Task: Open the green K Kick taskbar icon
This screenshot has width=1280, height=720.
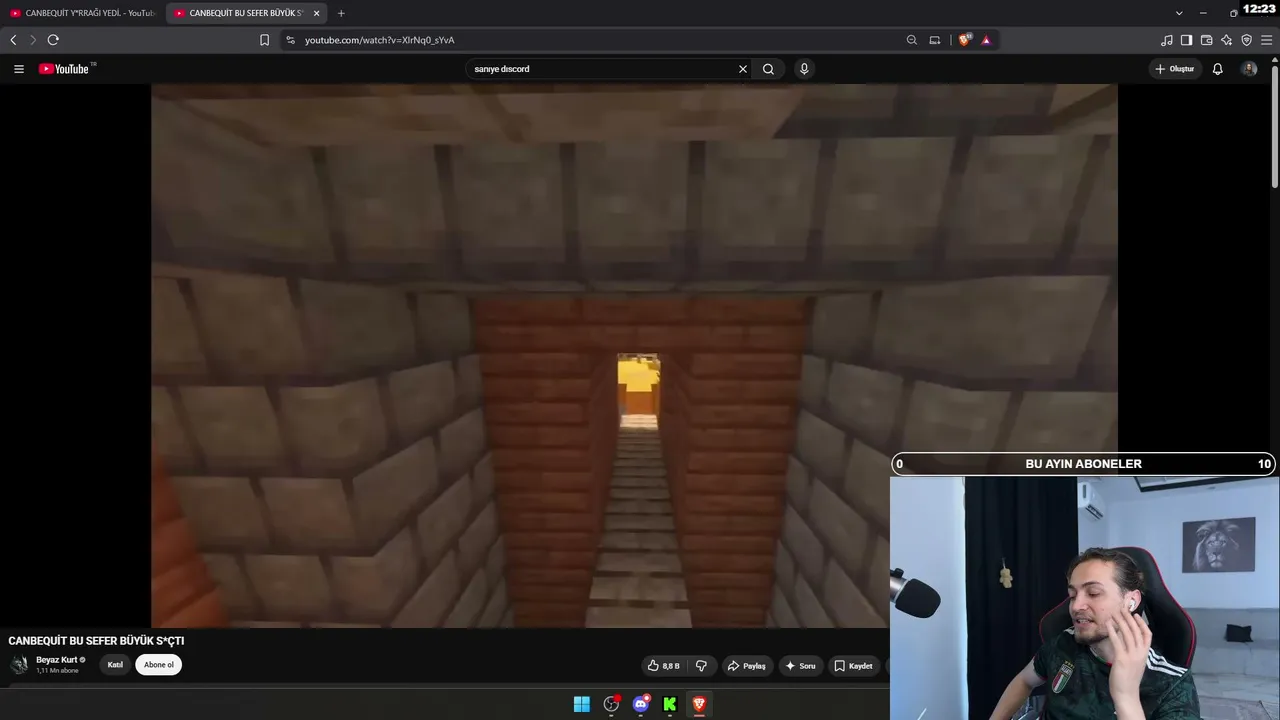Action: tap(670, 704)
